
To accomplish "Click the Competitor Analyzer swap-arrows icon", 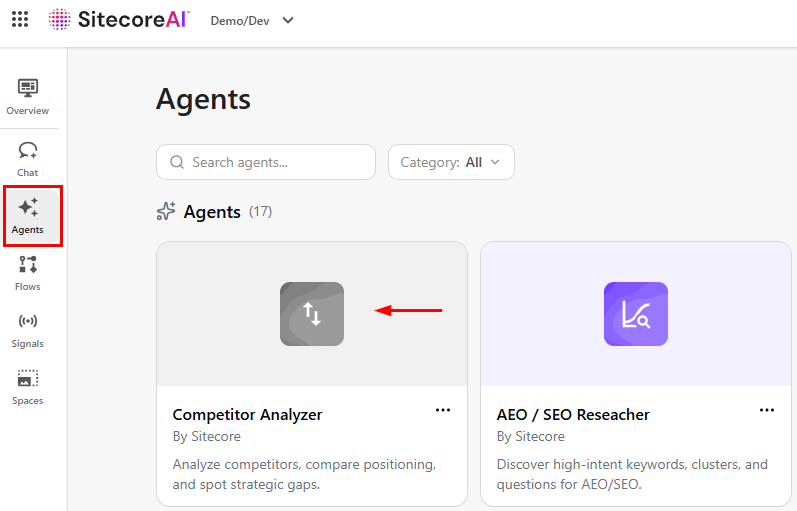I will click(312, 314).
